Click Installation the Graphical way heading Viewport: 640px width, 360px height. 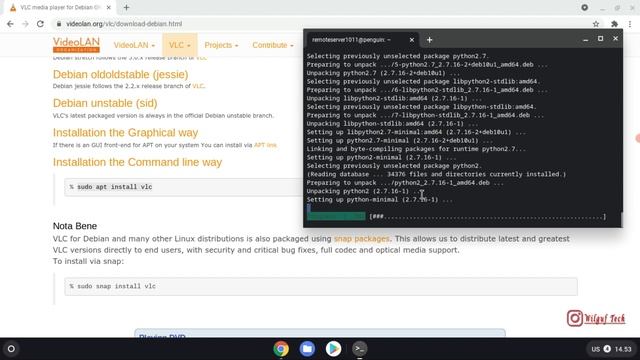125,133
